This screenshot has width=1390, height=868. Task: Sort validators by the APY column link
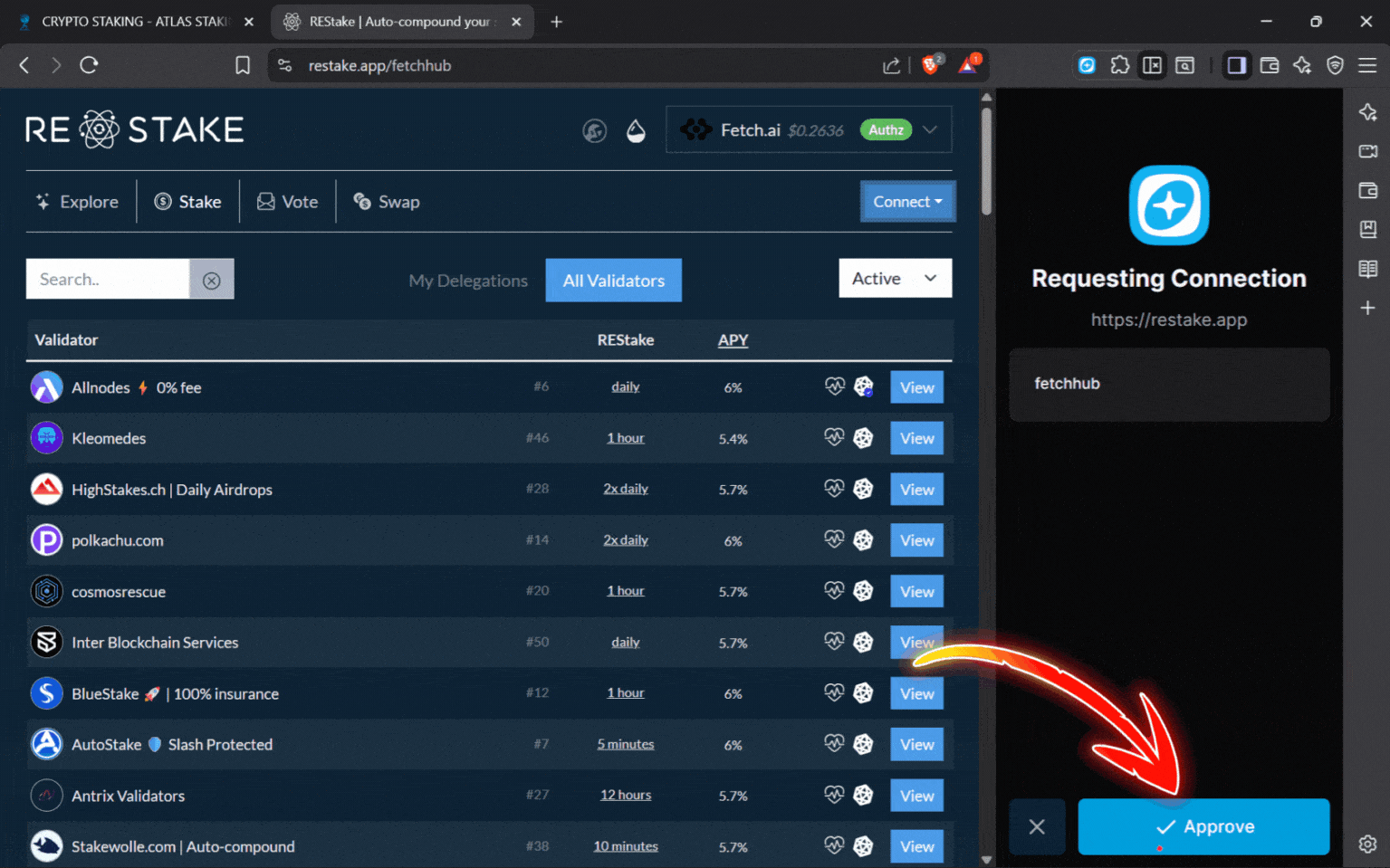(733, 339)
